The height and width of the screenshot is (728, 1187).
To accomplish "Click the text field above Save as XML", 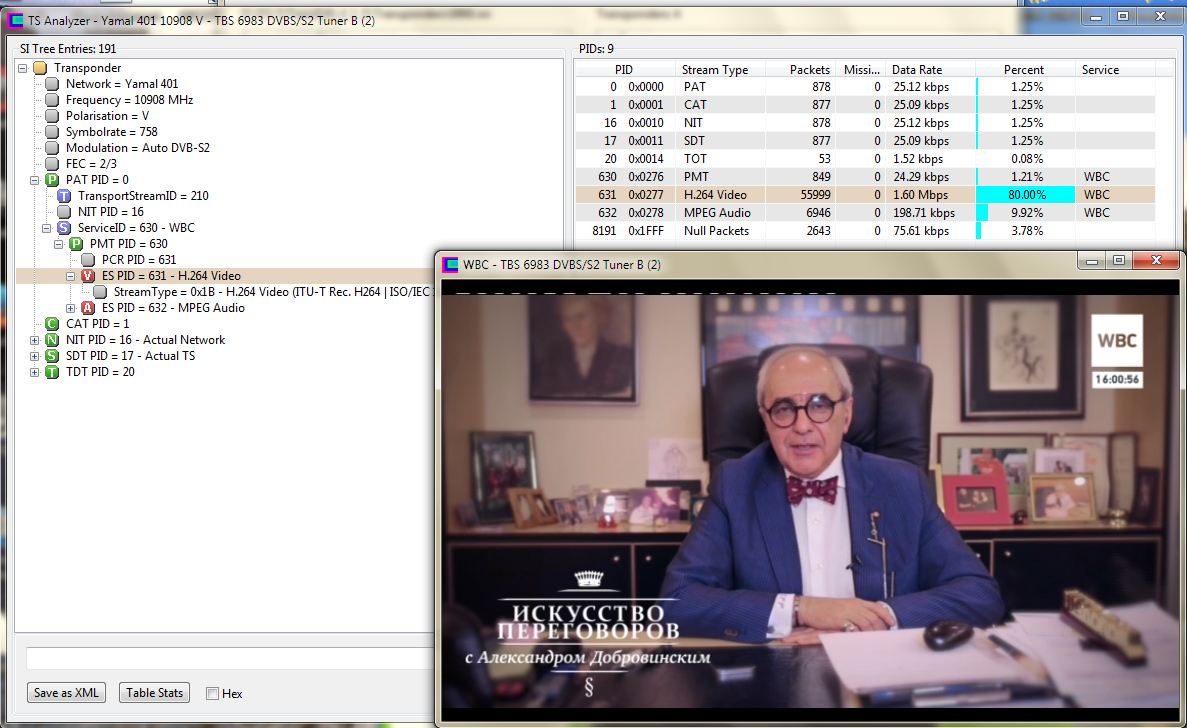I will 230,658.
